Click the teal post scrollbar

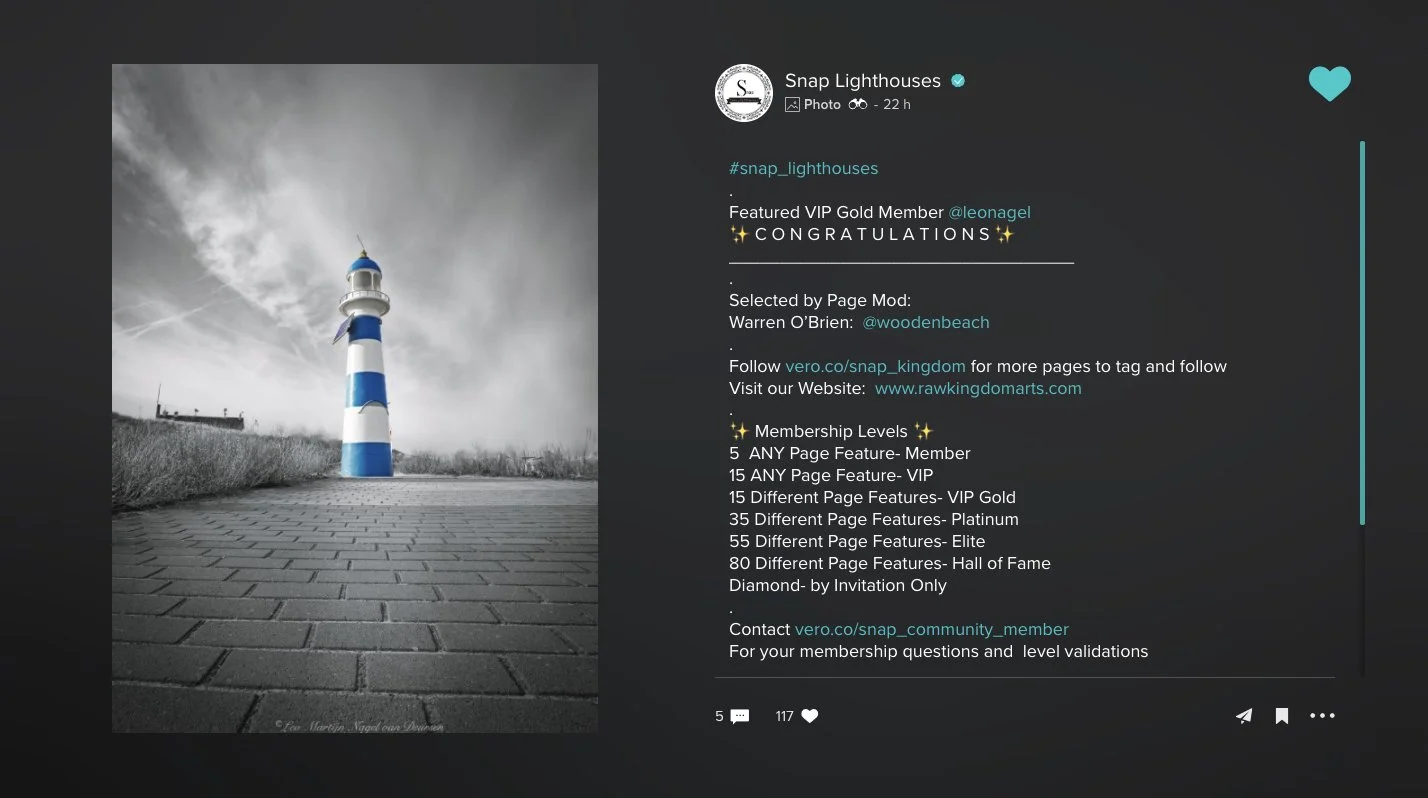point(1362,333)
